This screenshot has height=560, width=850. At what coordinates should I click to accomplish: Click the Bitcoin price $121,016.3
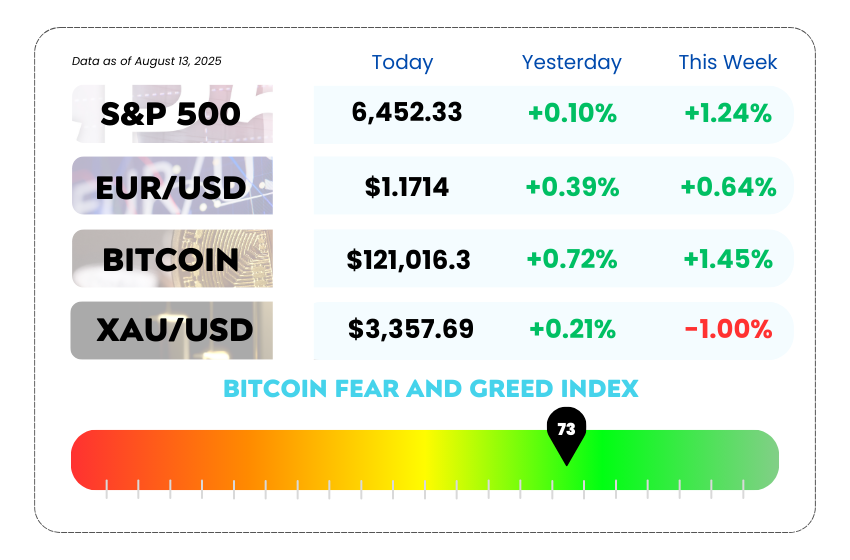point(408,260)
